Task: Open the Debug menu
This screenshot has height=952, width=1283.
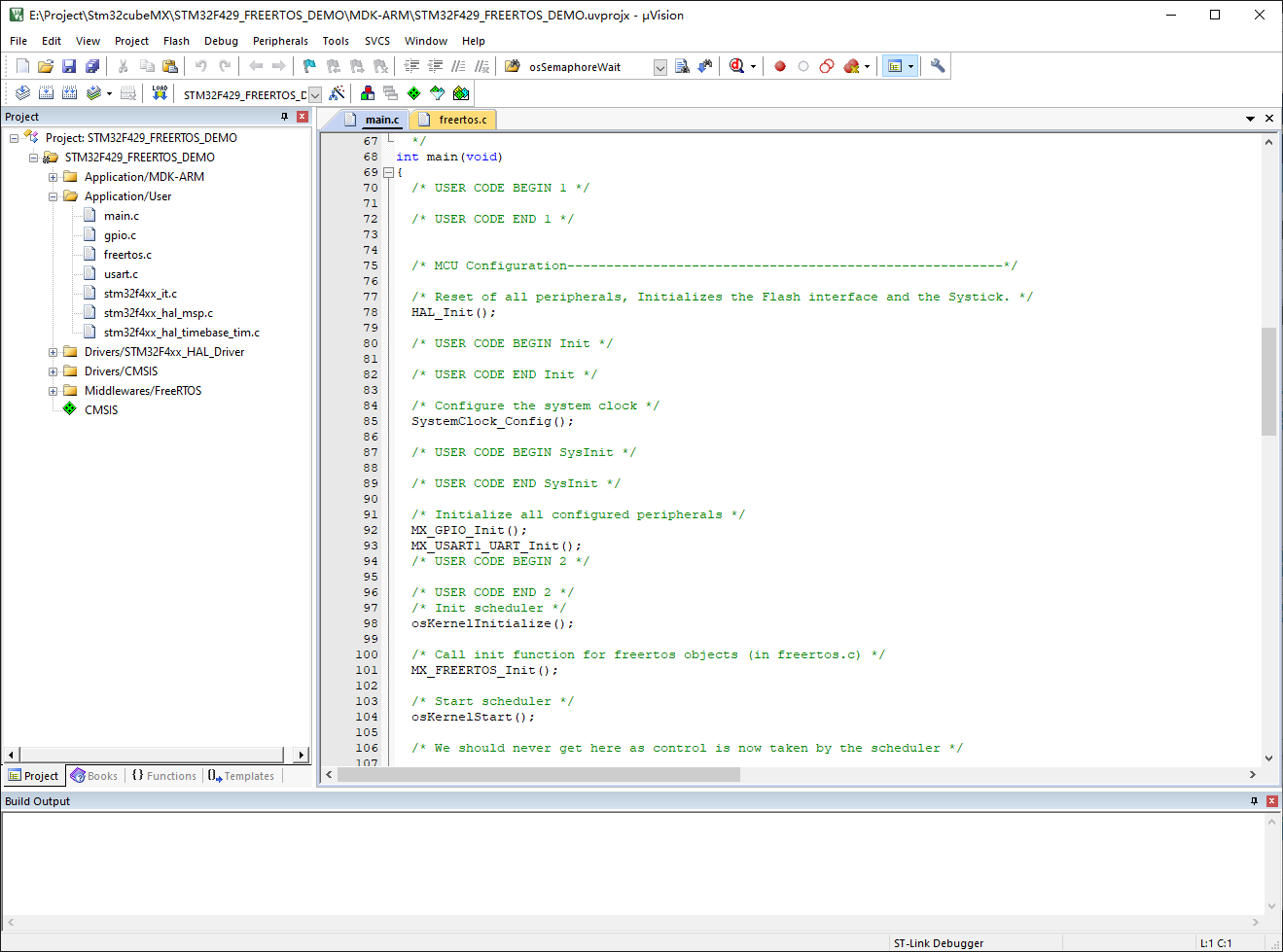Action: point(221,41)
